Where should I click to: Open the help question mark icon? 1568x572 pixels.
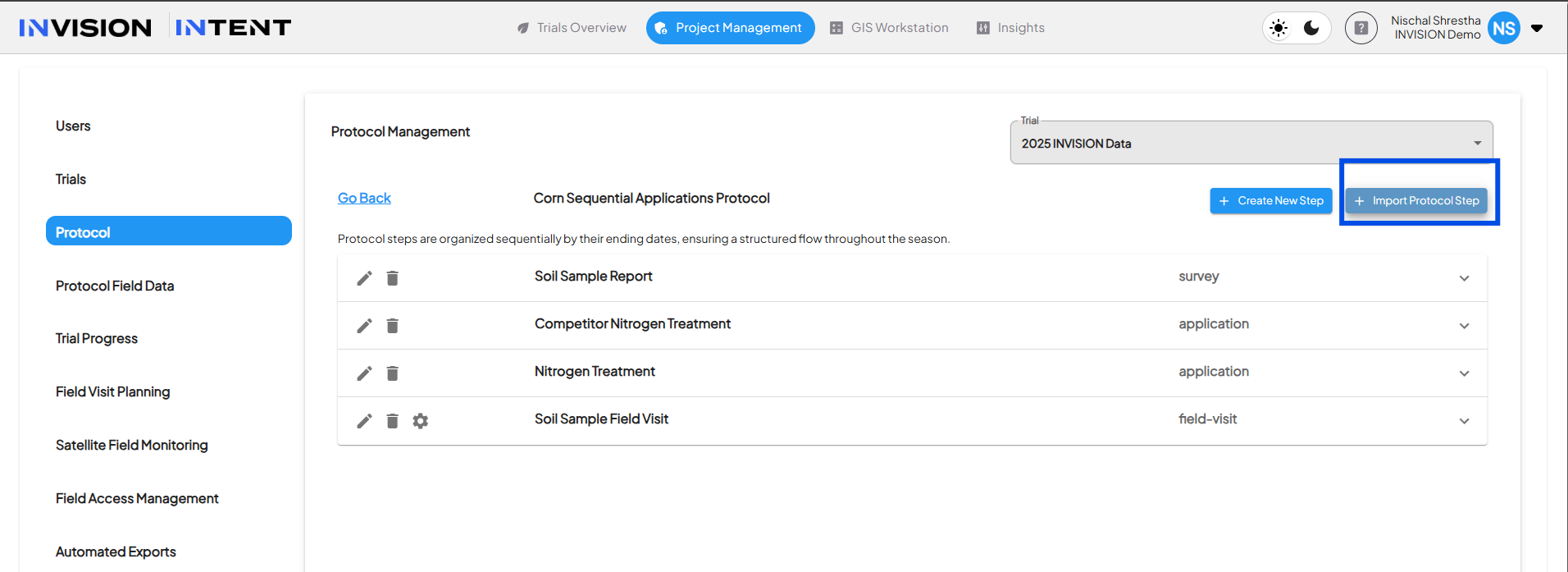coord(1361,28)
